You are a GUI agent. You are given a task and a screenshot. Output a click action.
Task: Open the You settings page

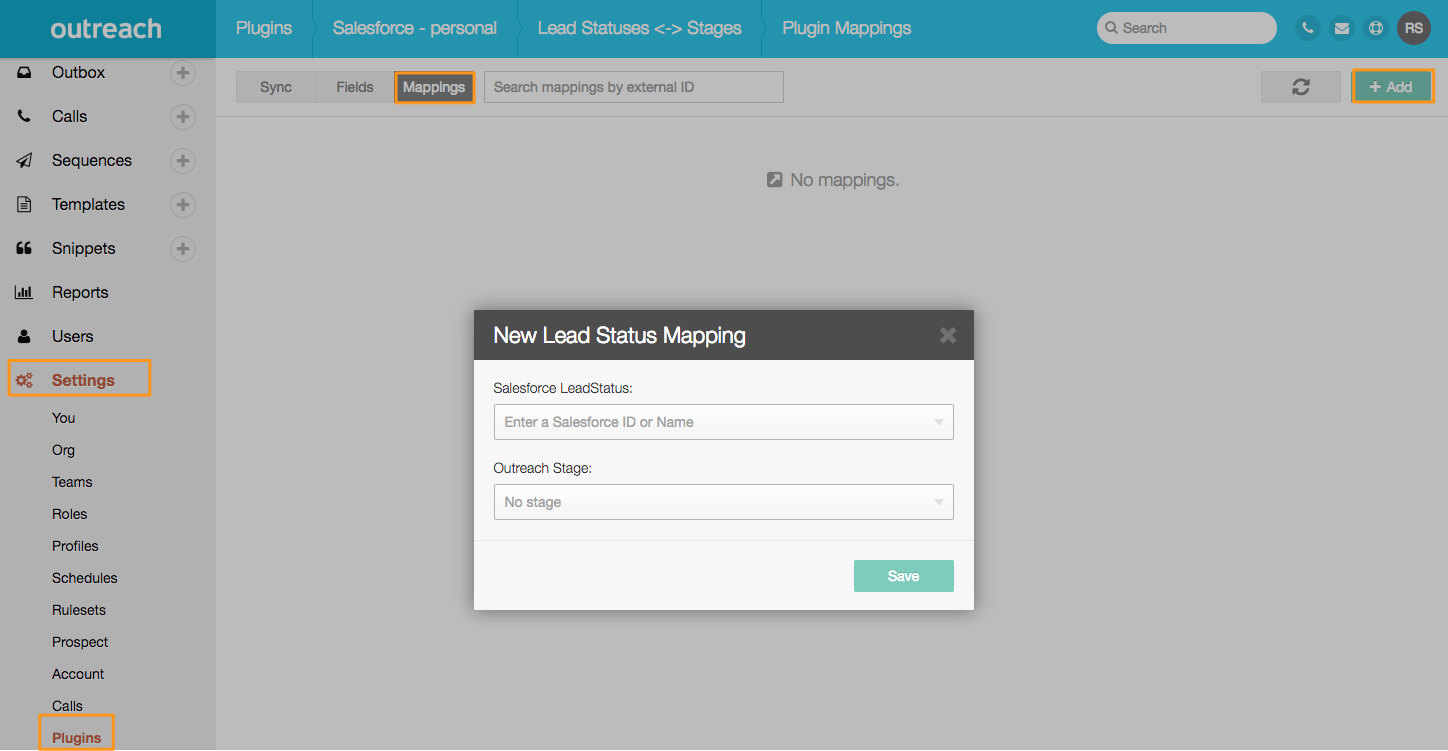pos(64,418)
